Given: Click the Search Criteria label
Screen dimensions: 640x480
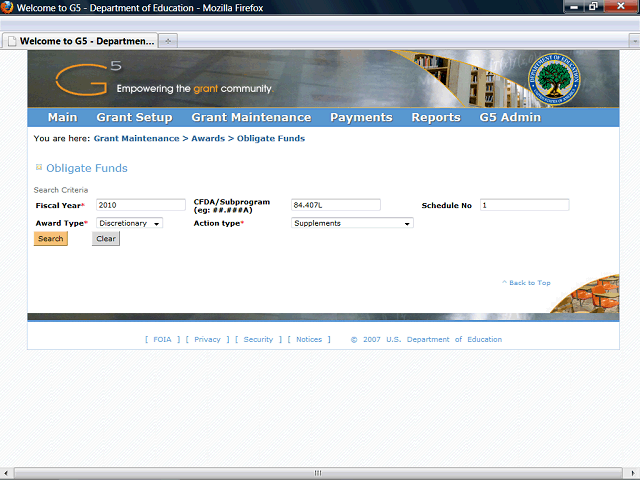Looking at the screenshot, I should tap(61, 190).
